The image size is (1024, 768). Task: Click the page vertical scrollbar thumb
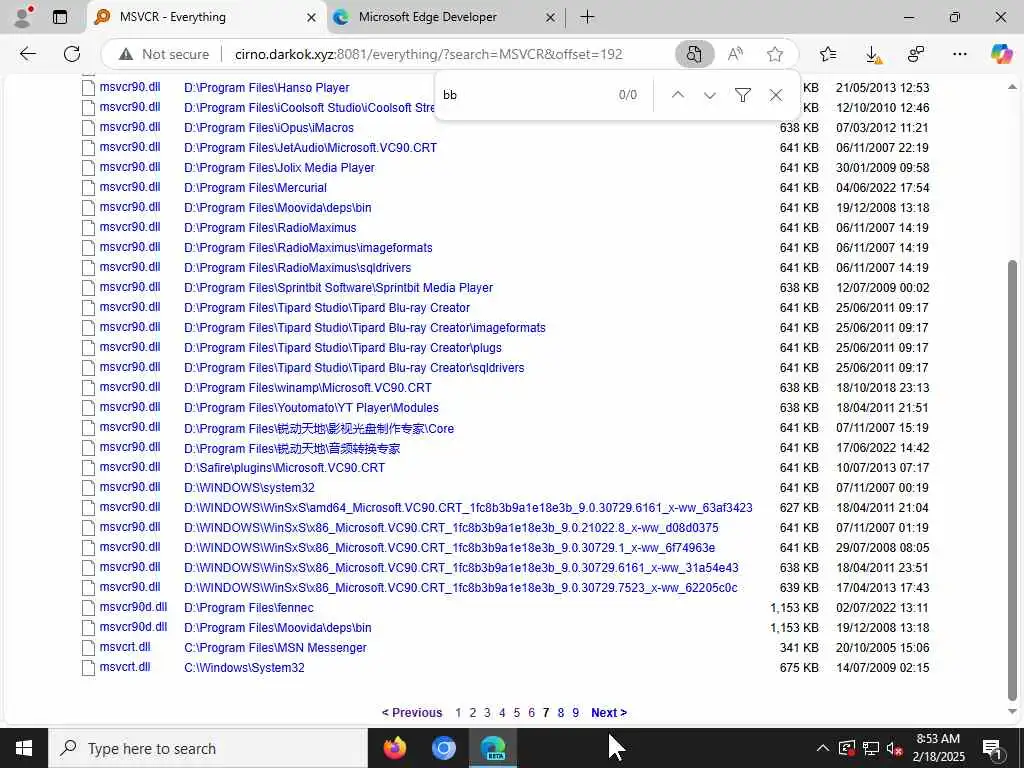coord(1012,480)
